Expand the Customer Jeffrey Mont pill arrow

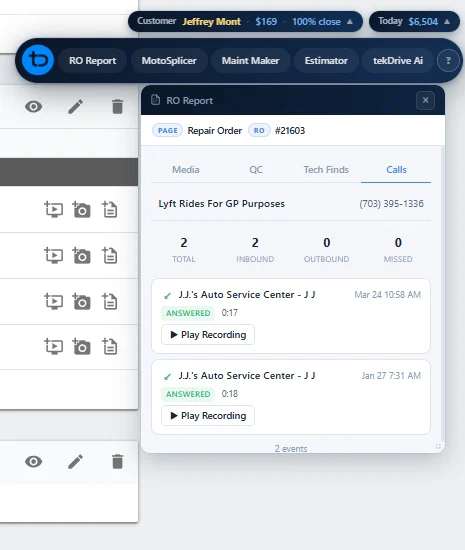350,22
